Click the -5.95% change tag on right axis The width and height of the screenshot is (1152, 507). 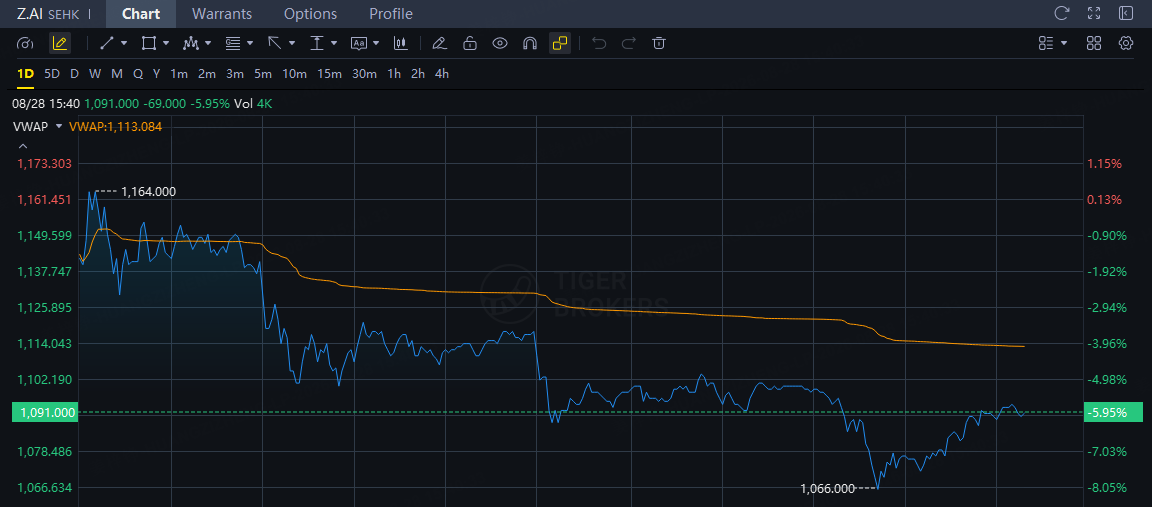[x=1114, y=413]
